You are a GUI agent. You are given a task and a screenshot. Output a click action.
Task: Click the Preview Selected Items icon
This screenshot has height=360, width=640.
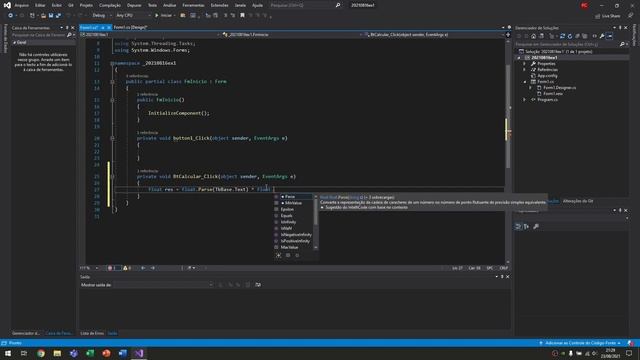pos(609,36)
